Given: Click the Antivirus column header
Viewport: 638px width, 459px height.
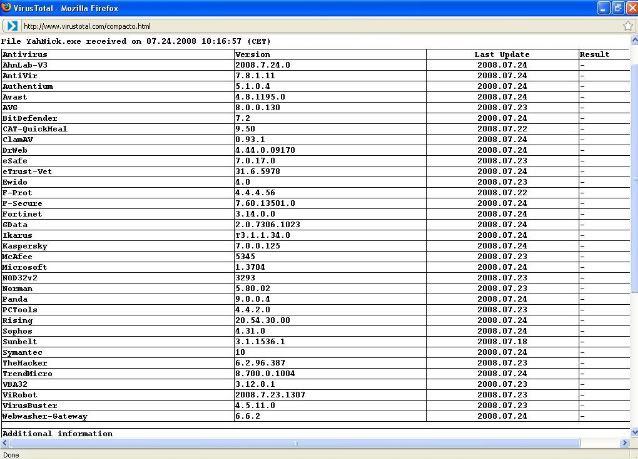Looking at the screenshot, I should pyautogui.click(x=25, y=55).
